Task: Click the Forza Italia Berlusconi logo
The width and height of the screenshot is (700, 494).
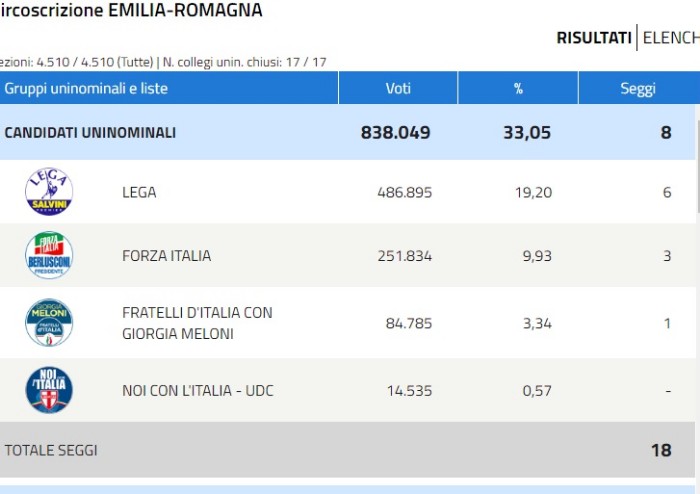Action: 49,255
